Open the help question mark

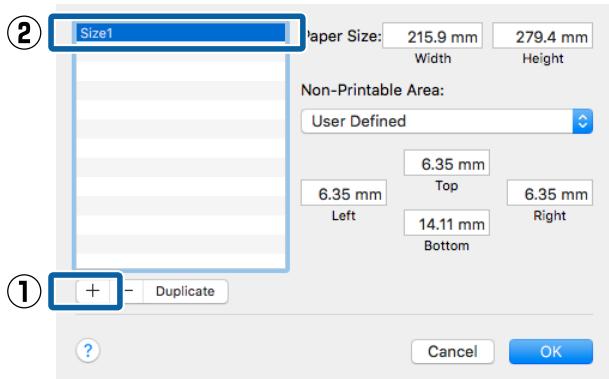point(88,351)
